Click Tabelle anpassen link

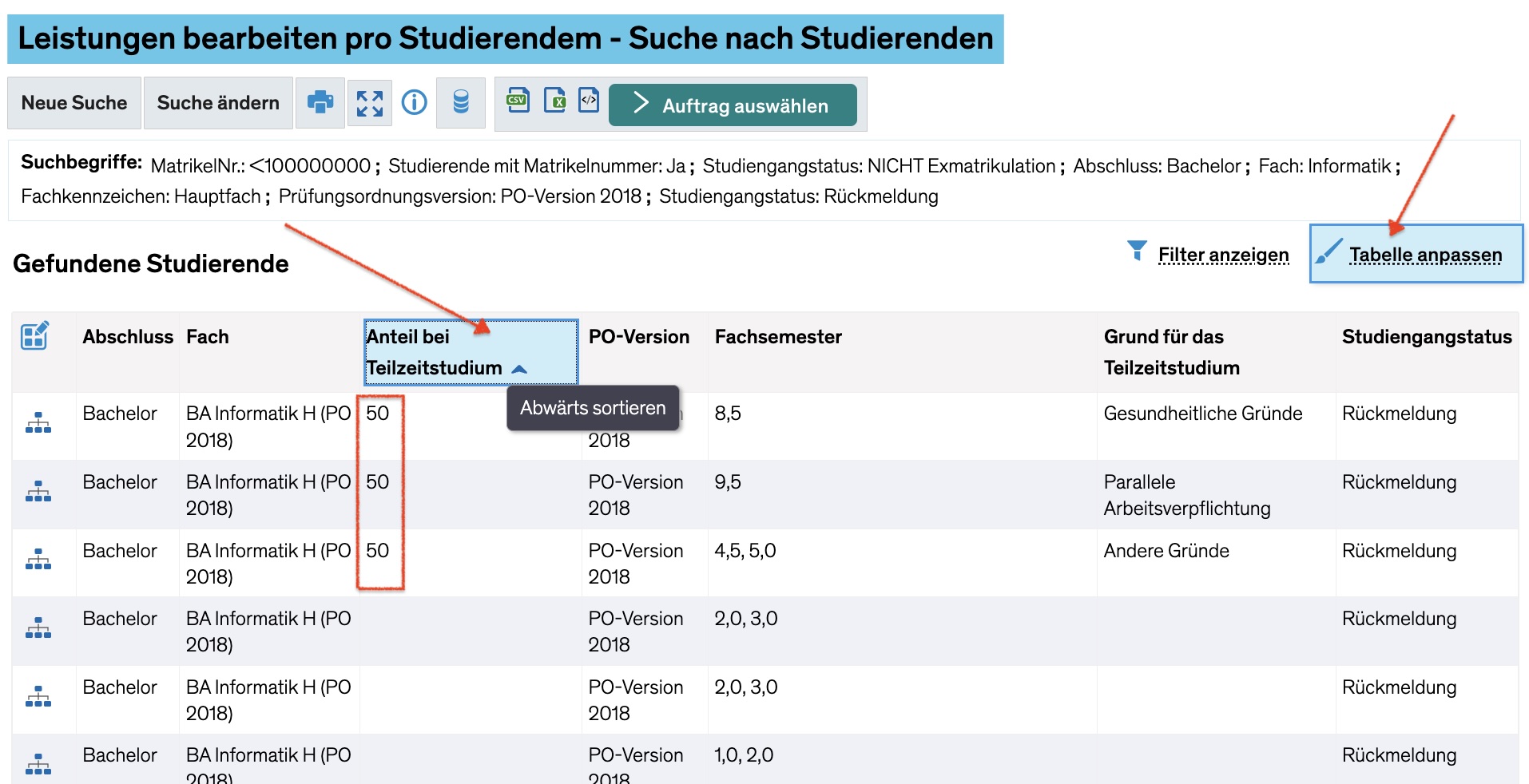(x=1425, y=255)
